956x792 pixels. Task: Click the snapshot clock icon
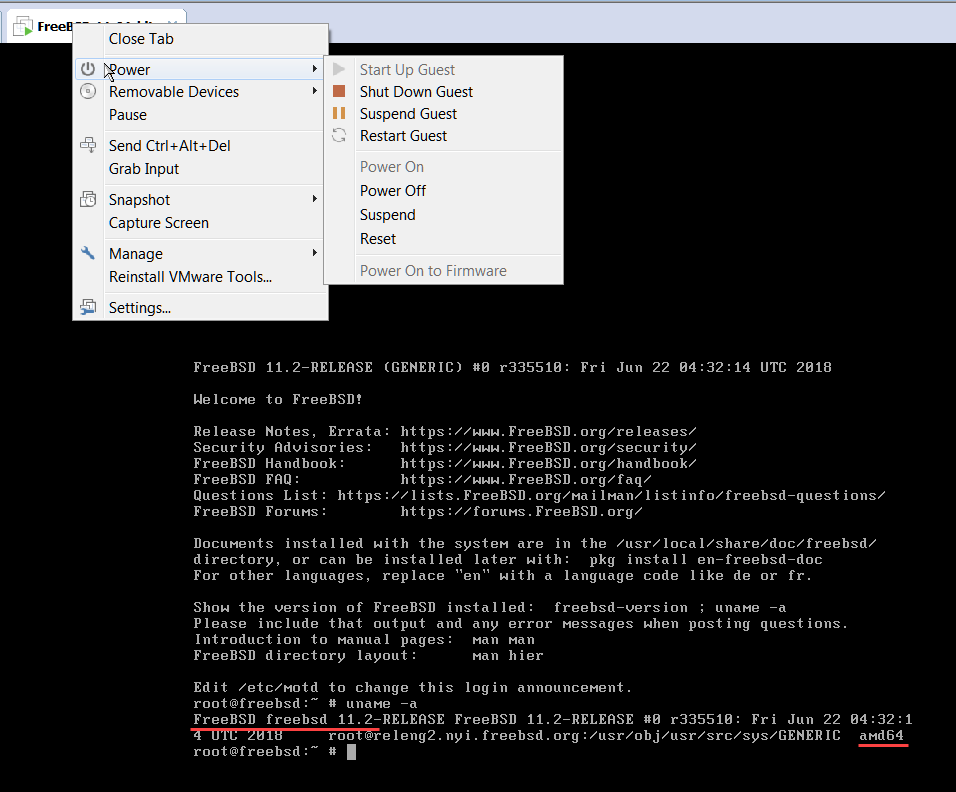(x=88, y=199)
